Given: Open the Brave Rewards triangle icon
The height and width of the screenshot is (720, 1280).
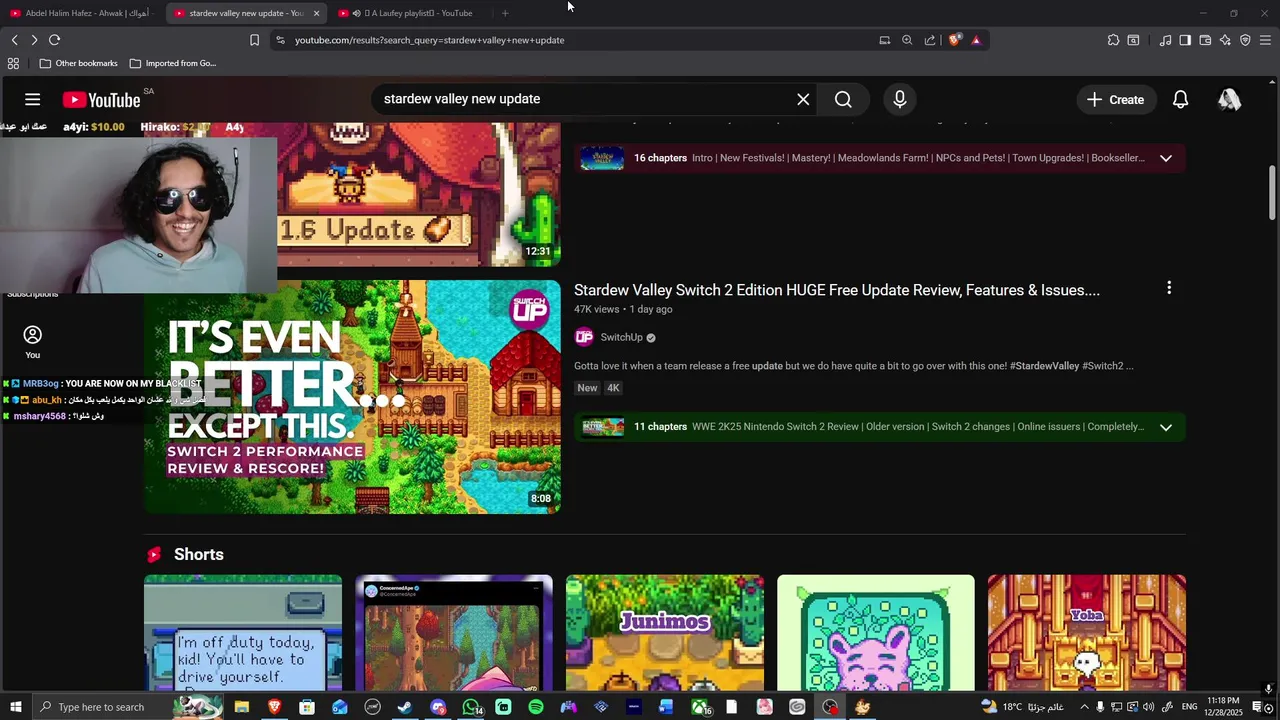Looking at the screenshot, I should (976, 40).
